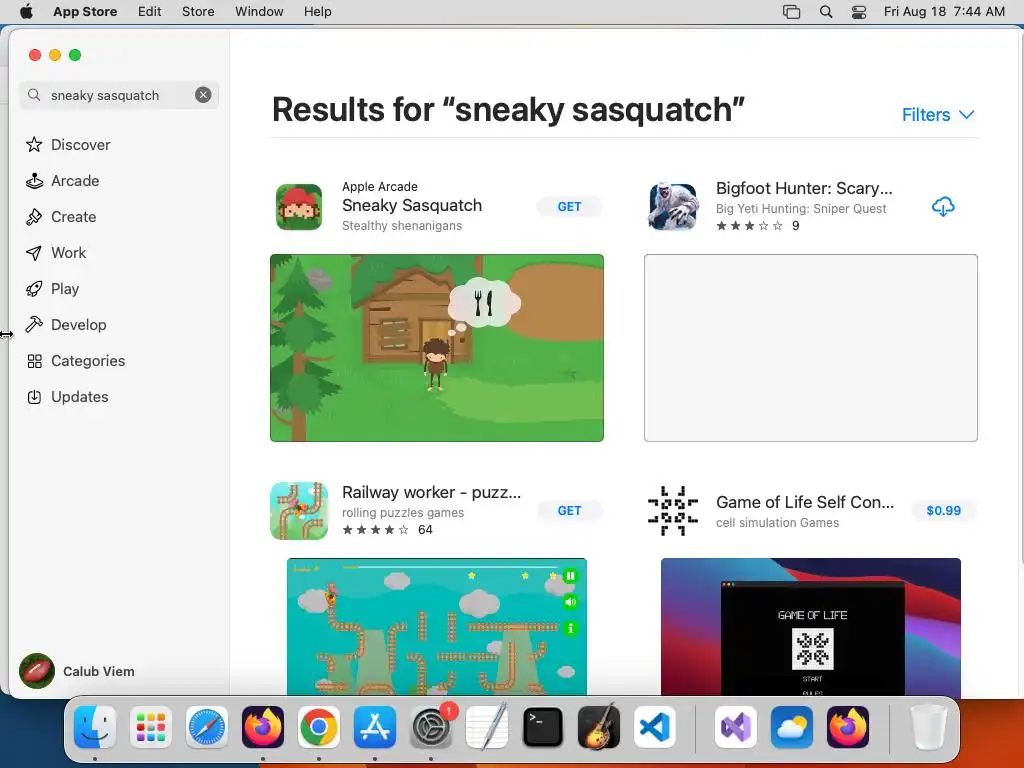View Sneaky Sasquatch cabin screenshot
This screenshot has width=1024, height=768.
point(437,348)
